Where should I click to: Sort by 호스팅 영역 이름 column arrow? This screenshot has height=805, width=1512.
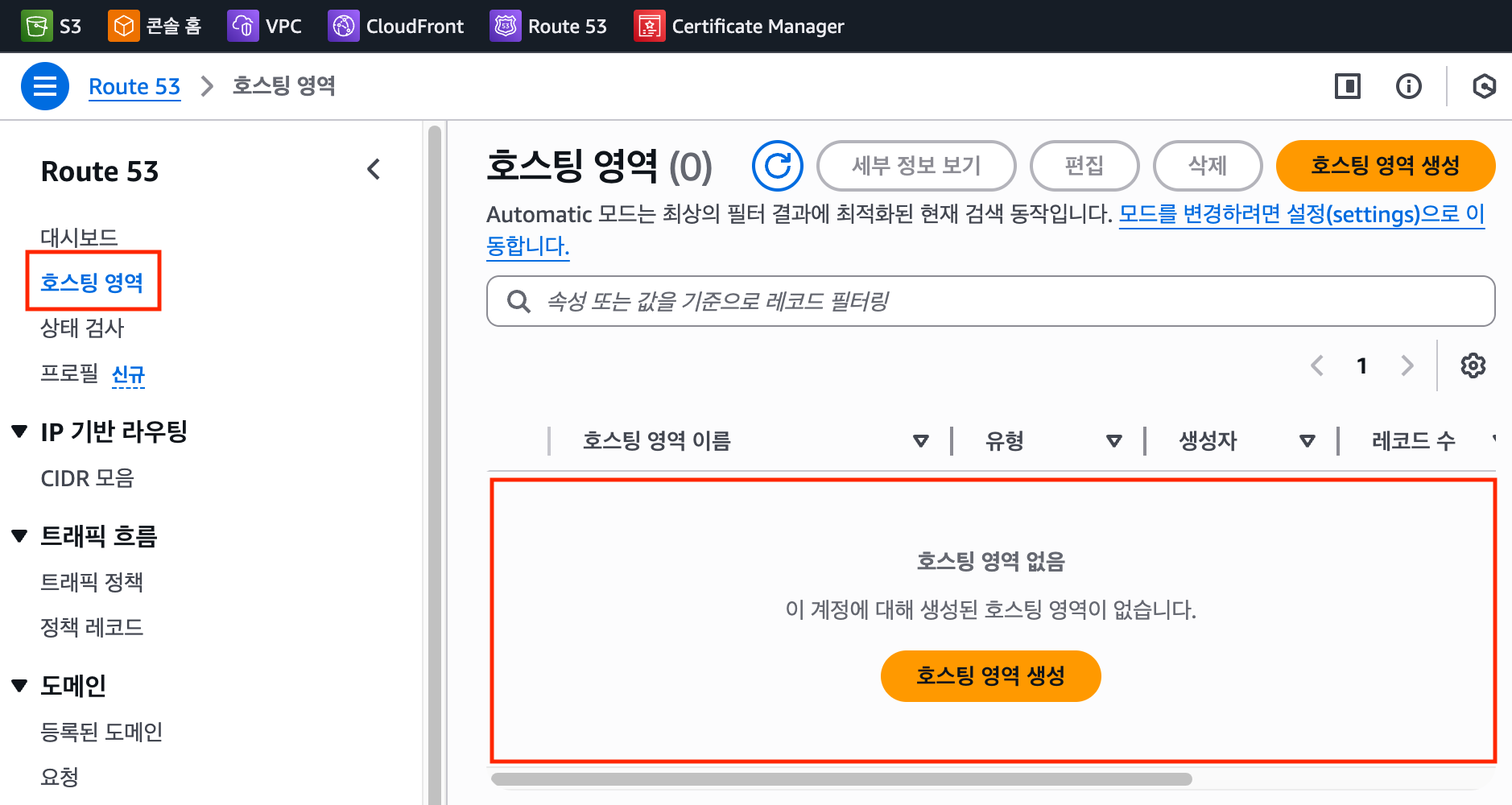(920, 441)
